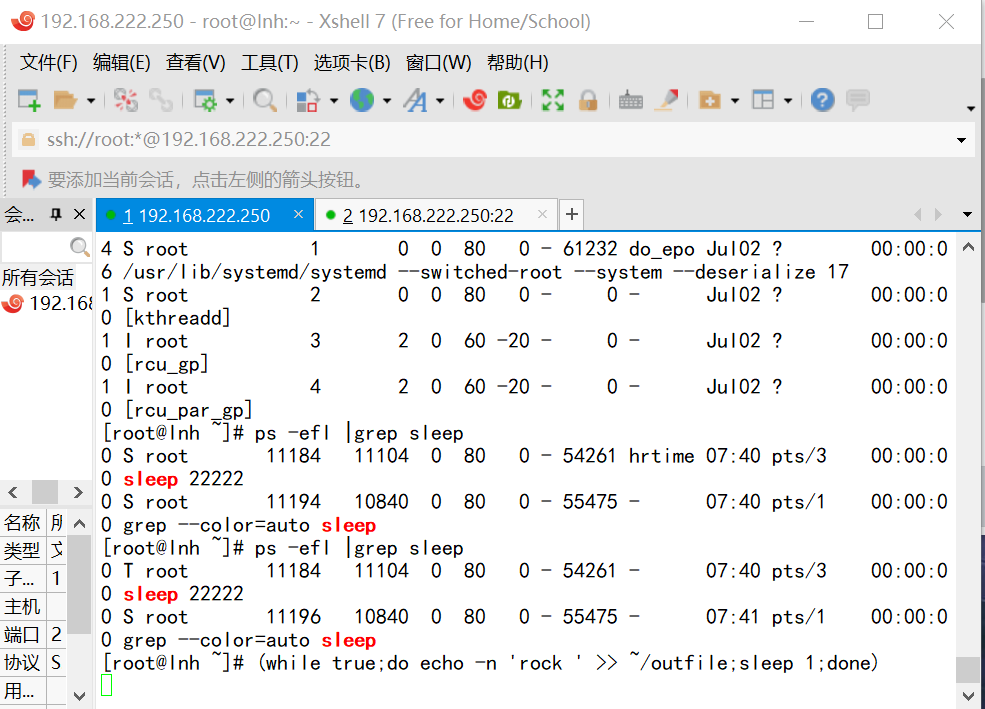Click the add-folder plus icon

(x=710, y=100)
